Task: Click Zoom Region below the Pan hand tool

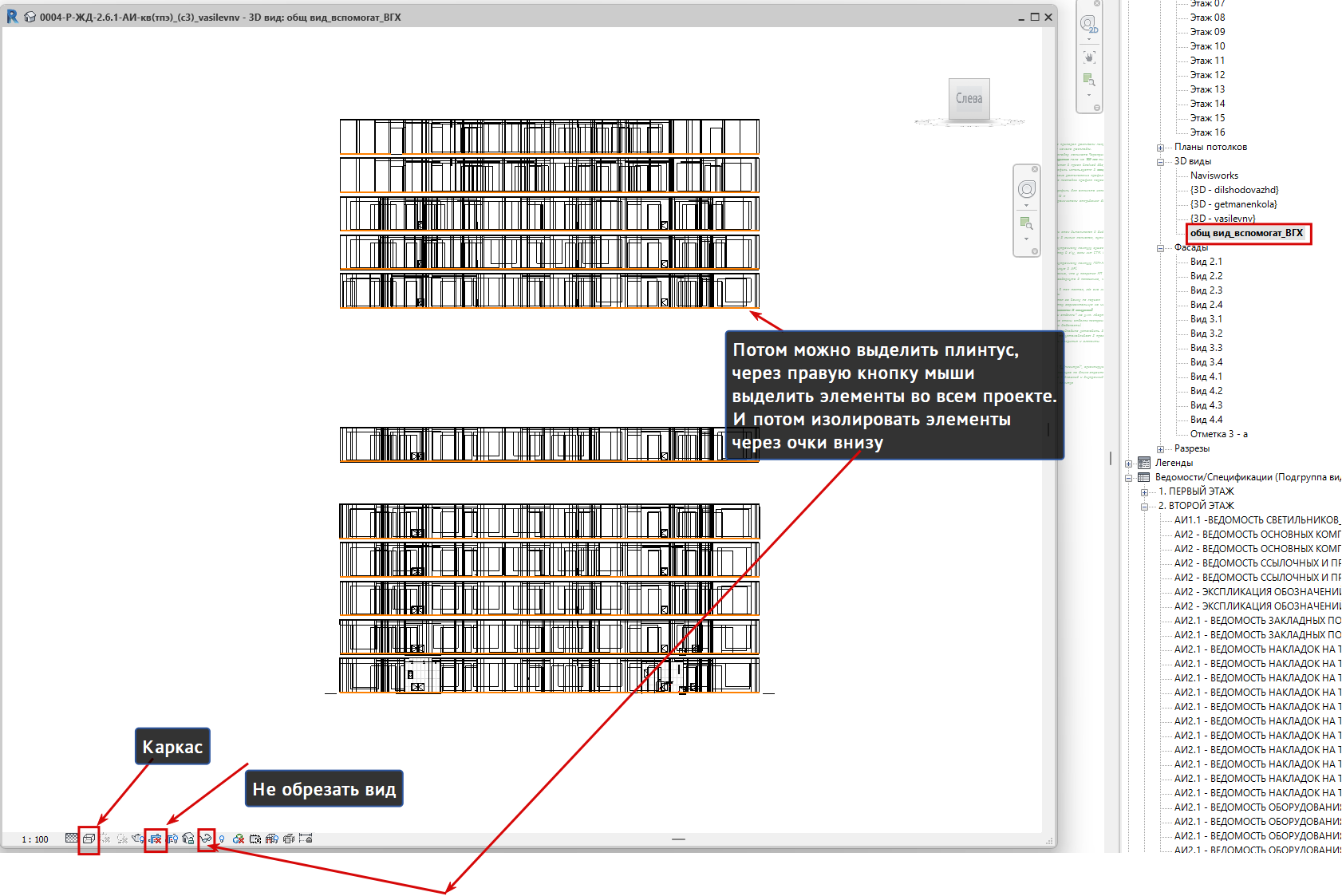Action: (1089, 79)
